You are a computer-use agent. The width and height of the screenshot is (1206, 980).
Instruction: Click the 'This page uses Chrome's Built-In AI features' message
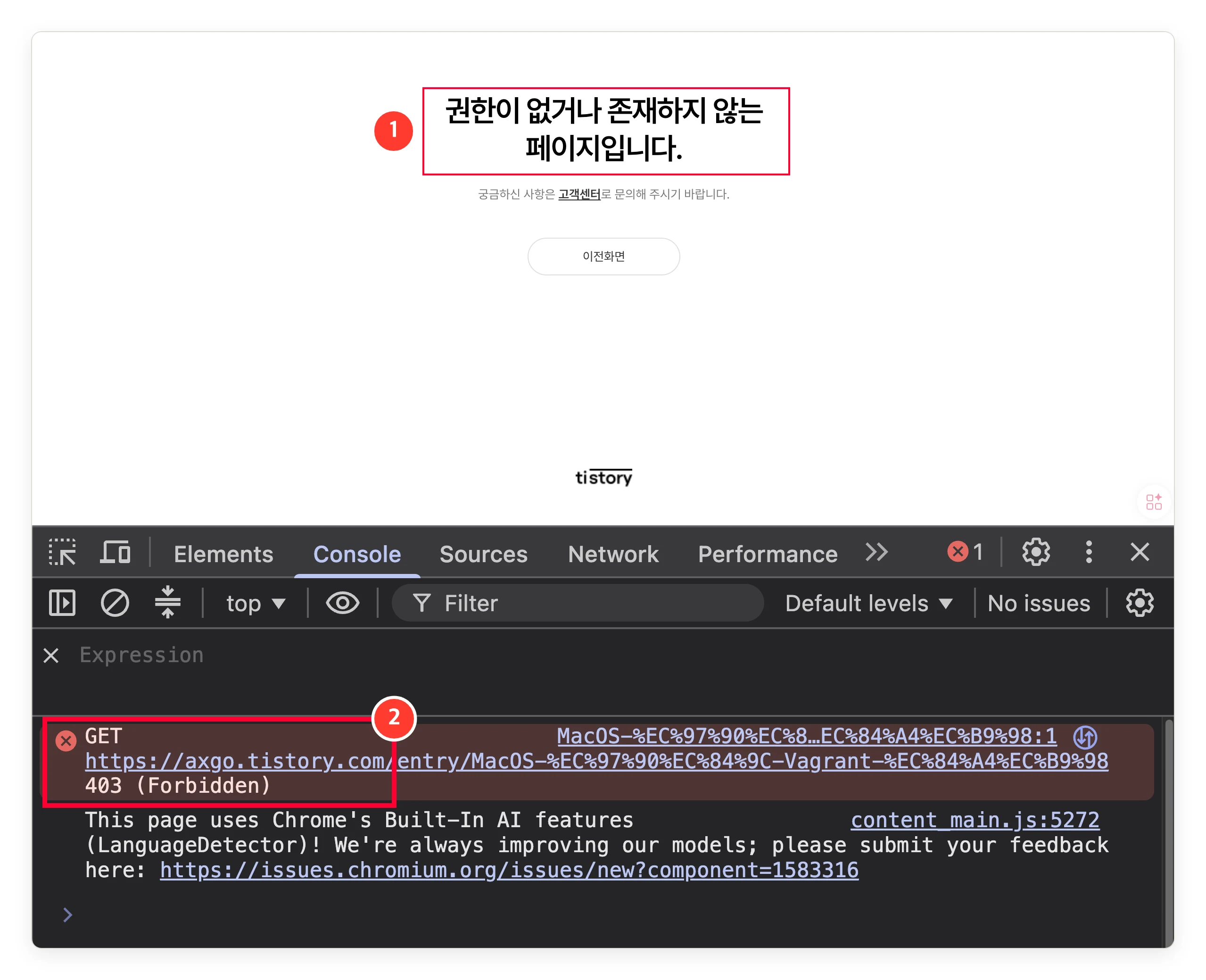point(359,820)
